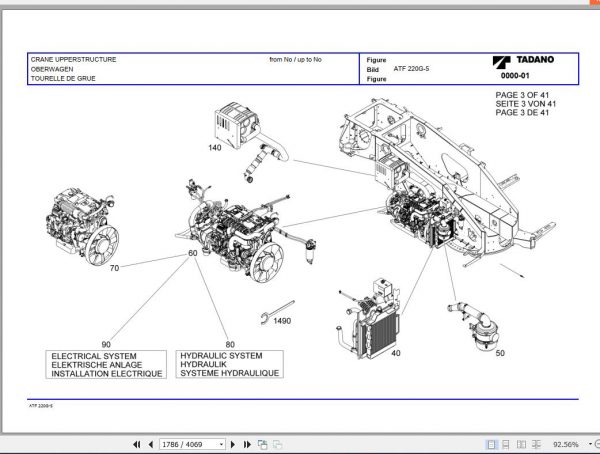Screen dimensions: 600x454
Task: Click the zoom out button
Action: pos(597,444)
